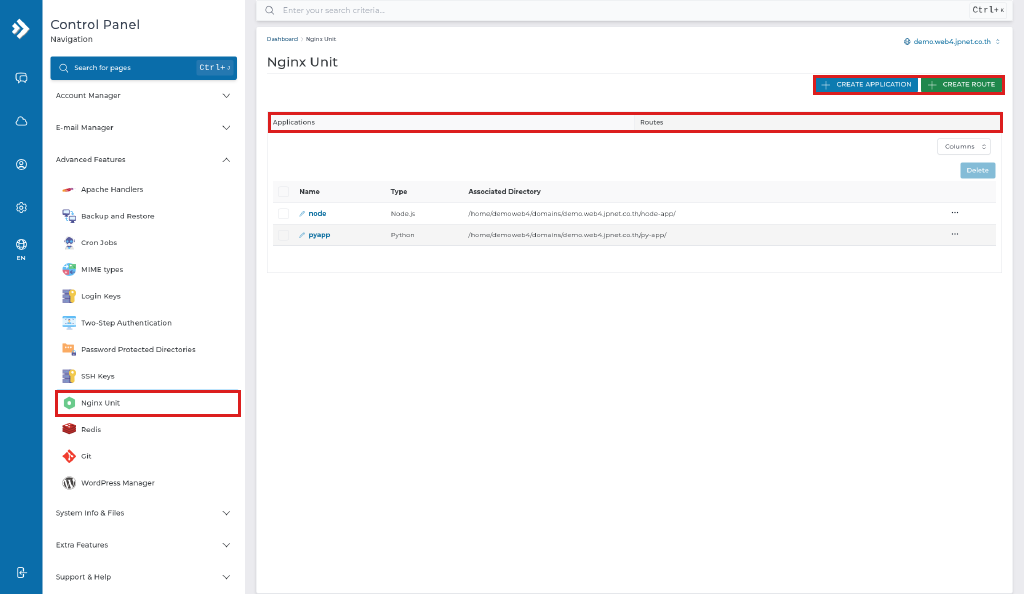Image resolution: width=1024 pixels, height=594 pixels.
Task: Open the messages chat icon in sidebar
Action: [21, 78]
